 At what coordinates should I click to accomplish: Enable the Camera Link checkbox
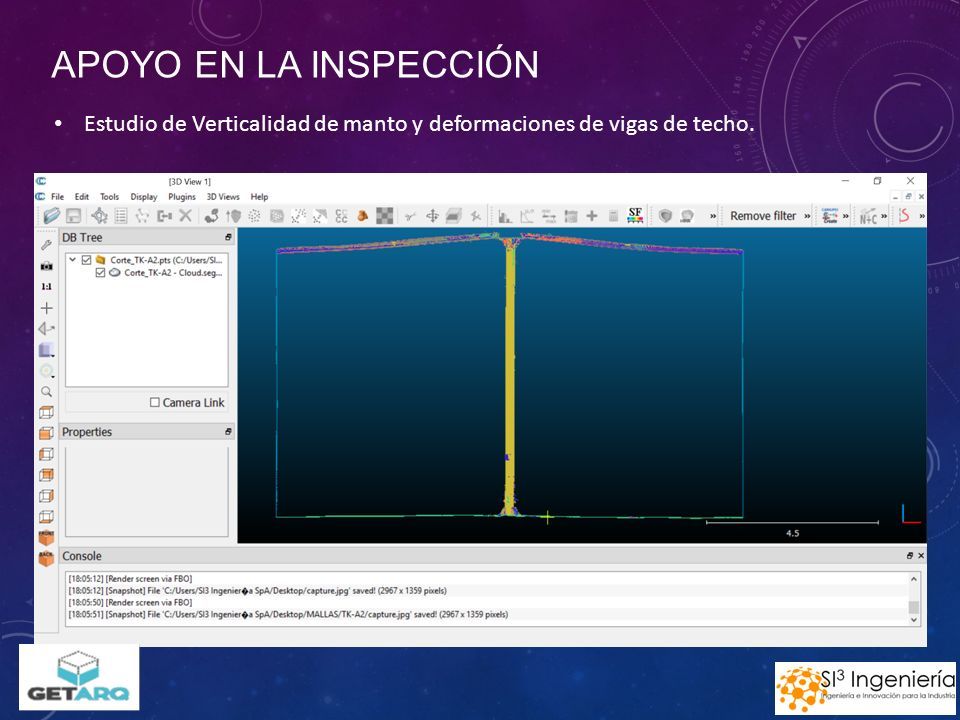[155, 402]
